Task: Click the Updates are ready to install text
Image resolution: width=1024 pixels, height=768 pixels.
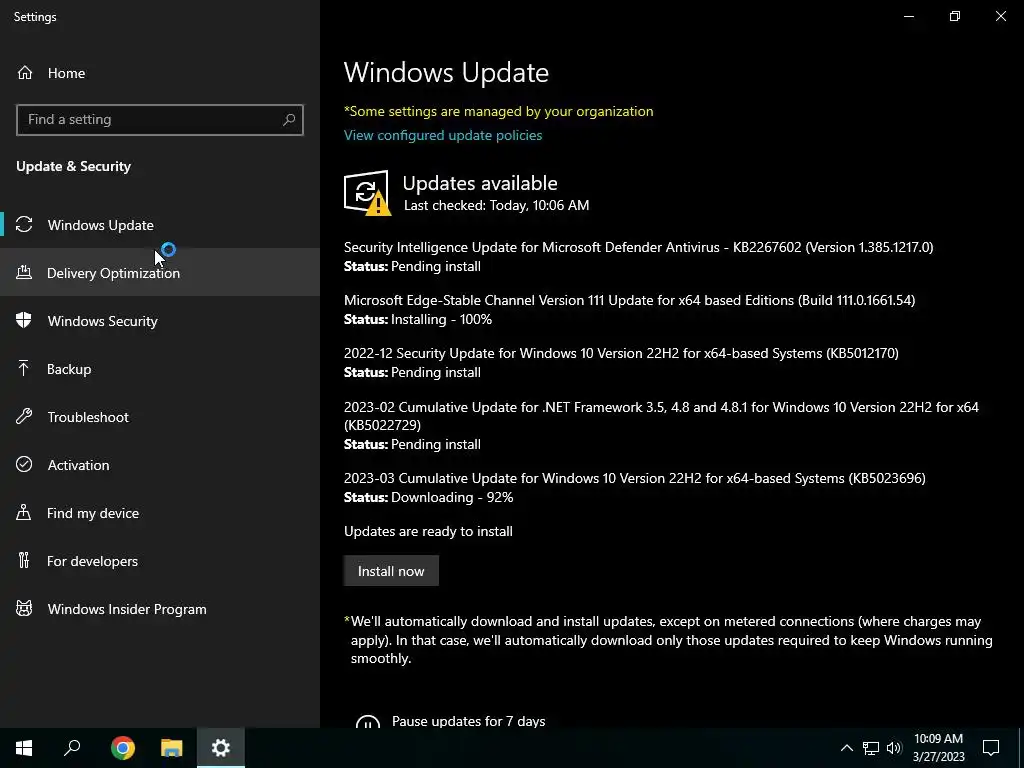Action: (x=428, y=531)
